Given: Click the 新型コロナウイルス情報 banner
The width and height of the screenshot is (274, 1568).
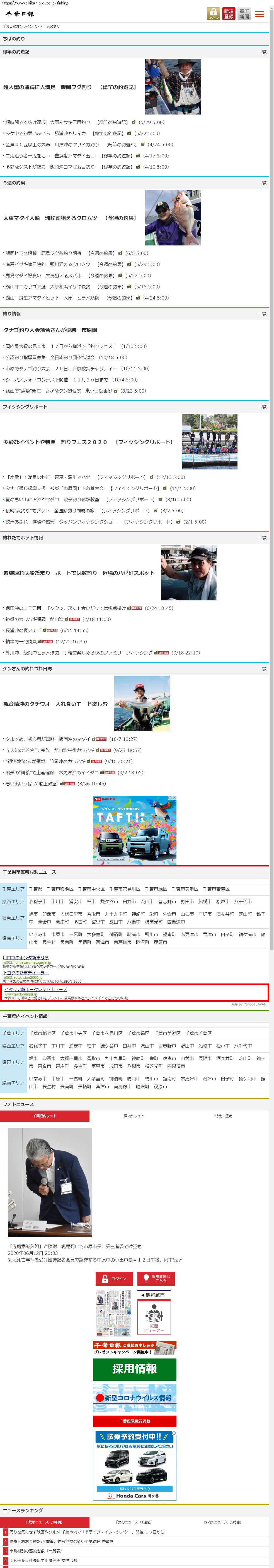Looking at the screenshot, I should tap(134, 1398).
